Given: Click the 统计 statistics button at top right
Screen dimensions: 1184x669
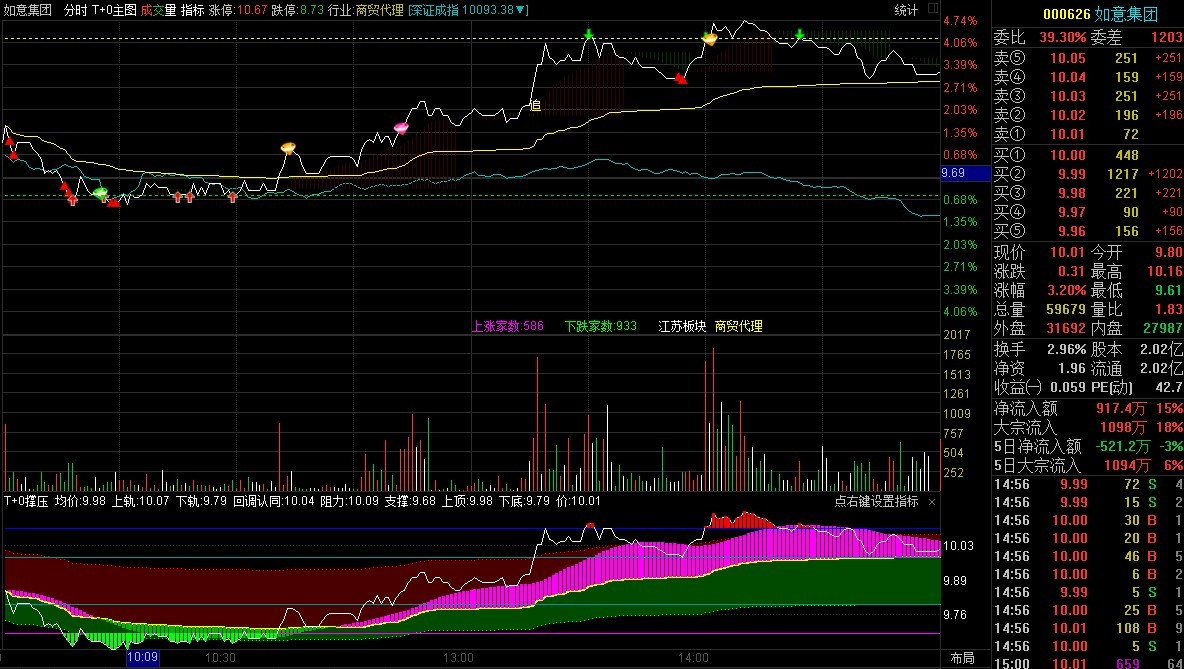Looking at the screenshot, I should click(906, 10).
